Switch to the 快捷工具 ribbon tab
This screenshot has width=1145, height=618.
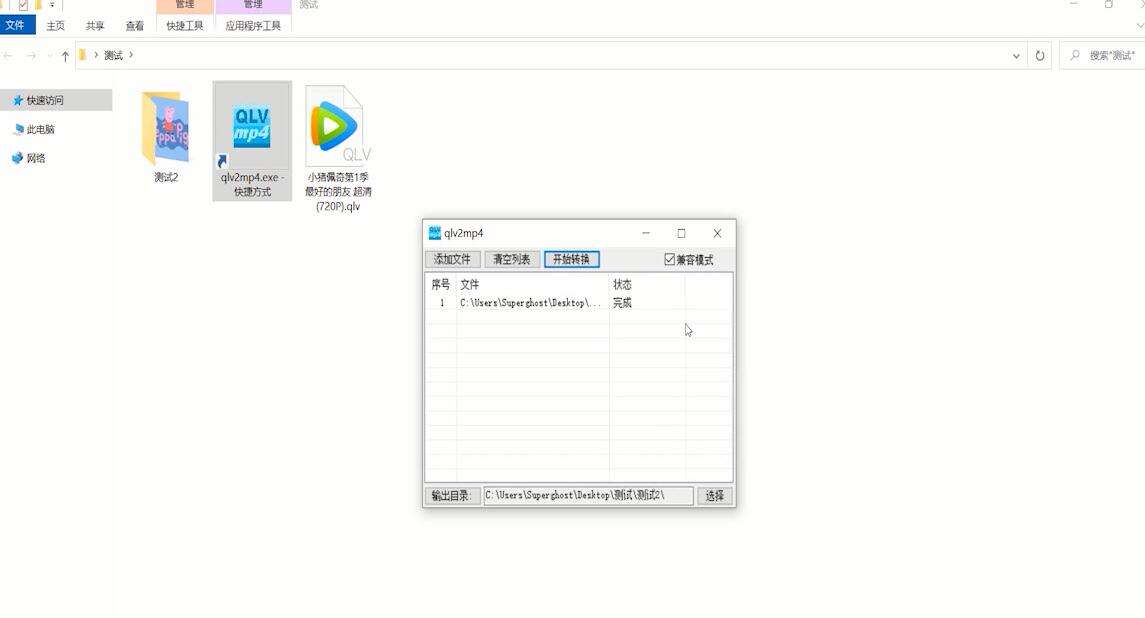pos(185,26)
